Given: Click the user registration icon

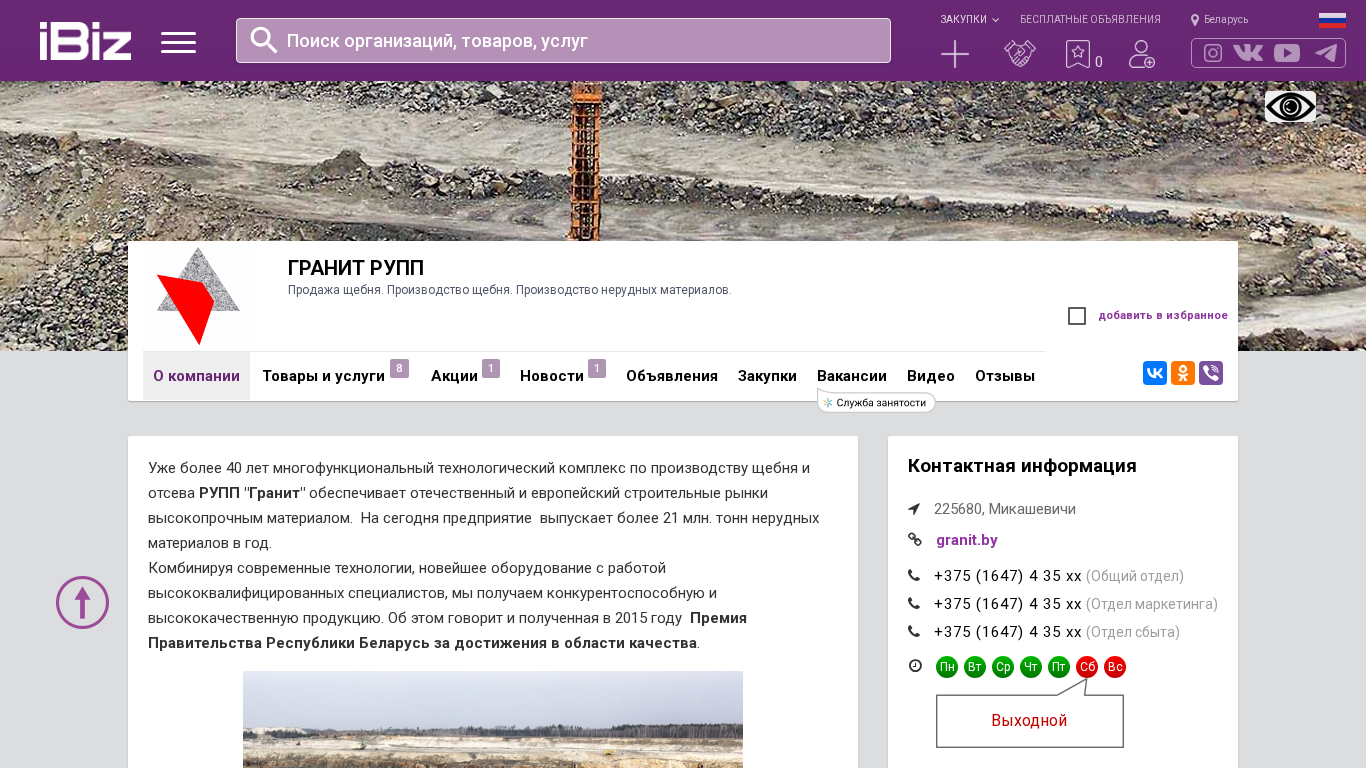Looking at the screenshot, I should pos(1142,54).
